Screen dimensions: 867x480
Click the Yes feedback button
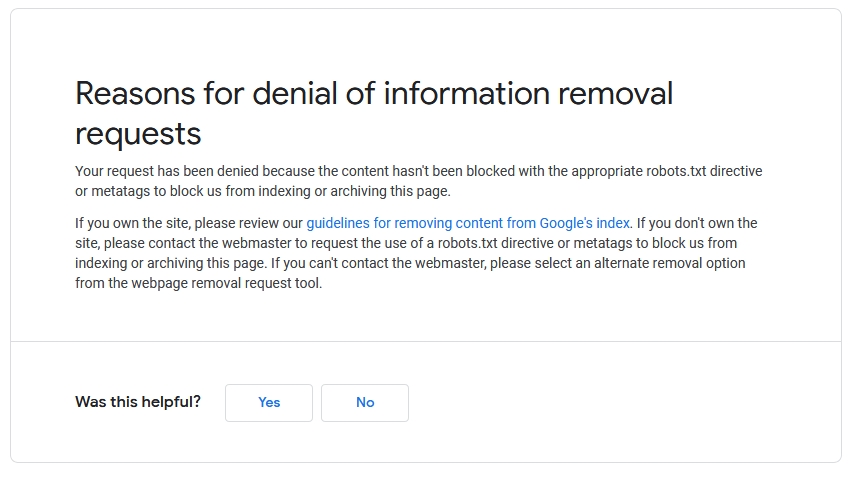269,403
